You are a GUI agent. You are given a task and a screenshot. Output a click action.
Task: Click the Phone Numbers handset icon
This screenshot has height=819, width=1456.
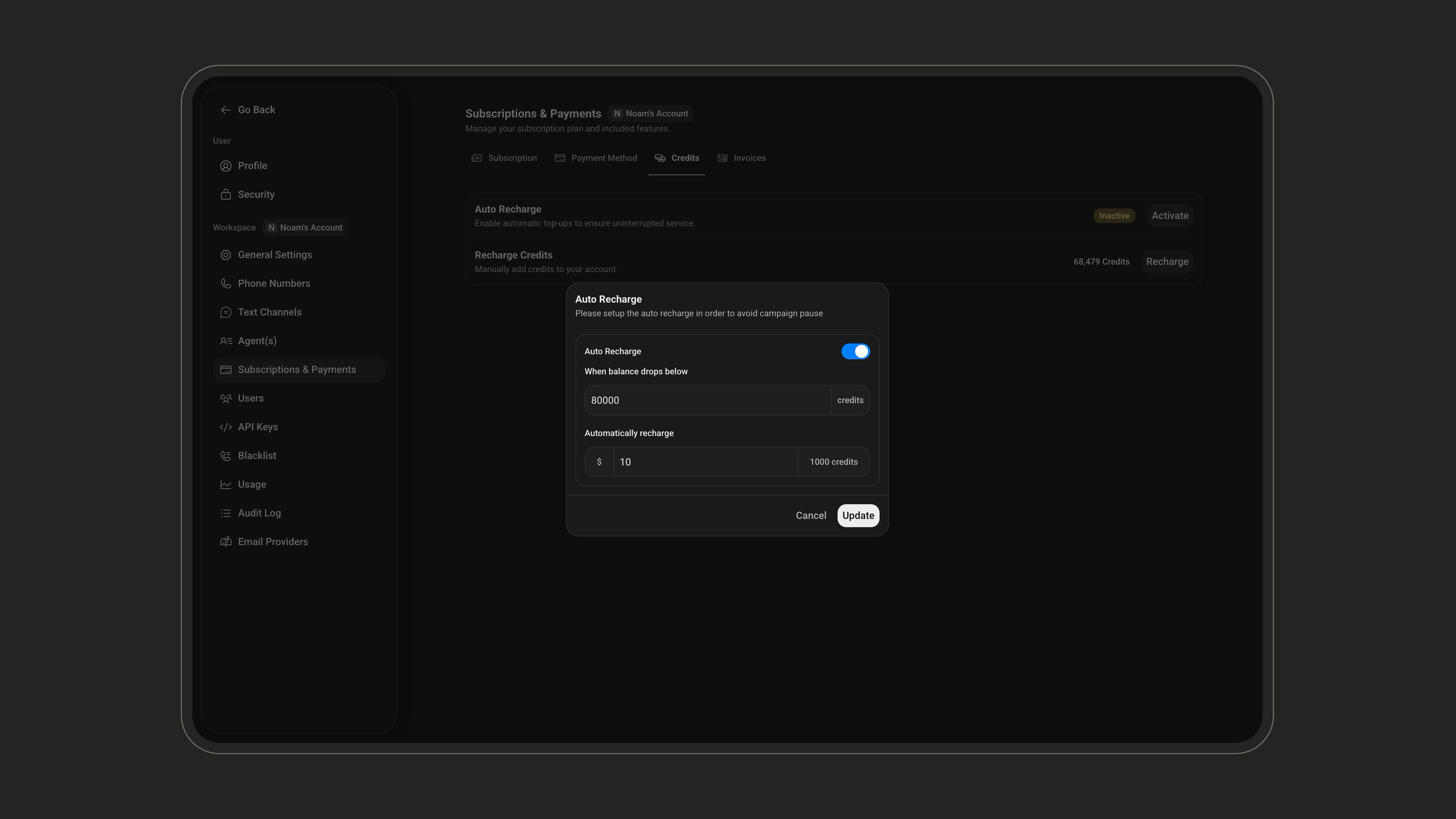[226, 284]
